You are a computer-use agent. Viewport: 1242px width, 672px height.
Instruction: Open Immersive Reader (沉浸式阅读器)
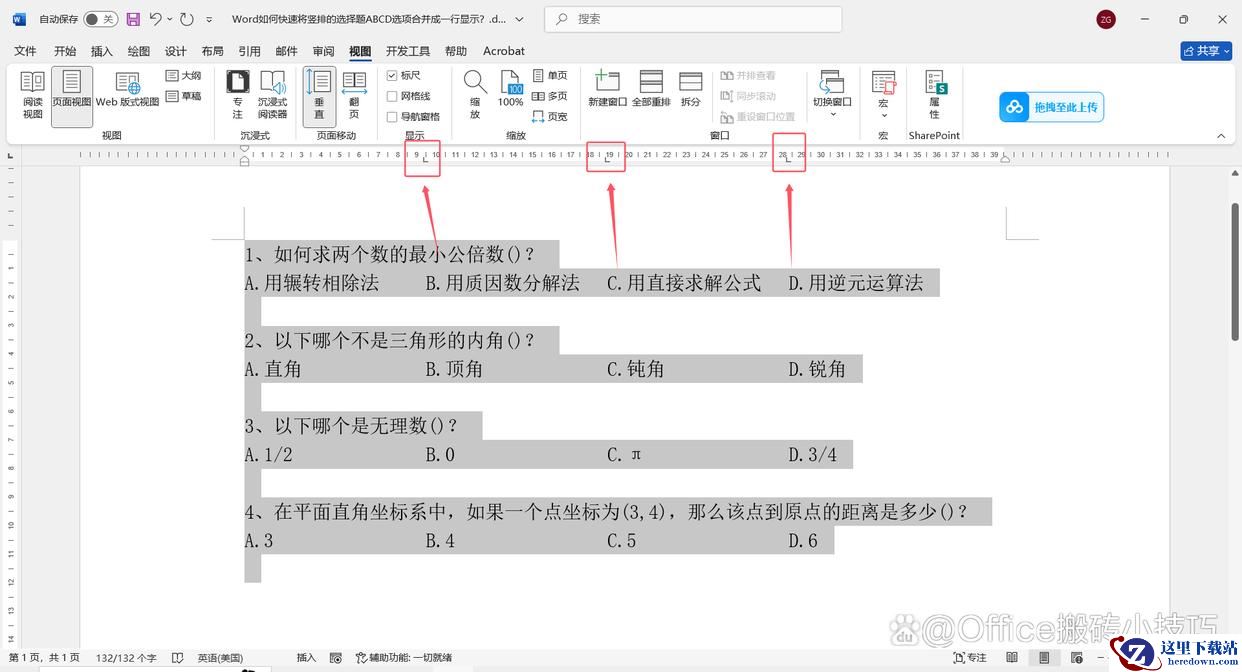pyautogui.click(x=272, y=95)
